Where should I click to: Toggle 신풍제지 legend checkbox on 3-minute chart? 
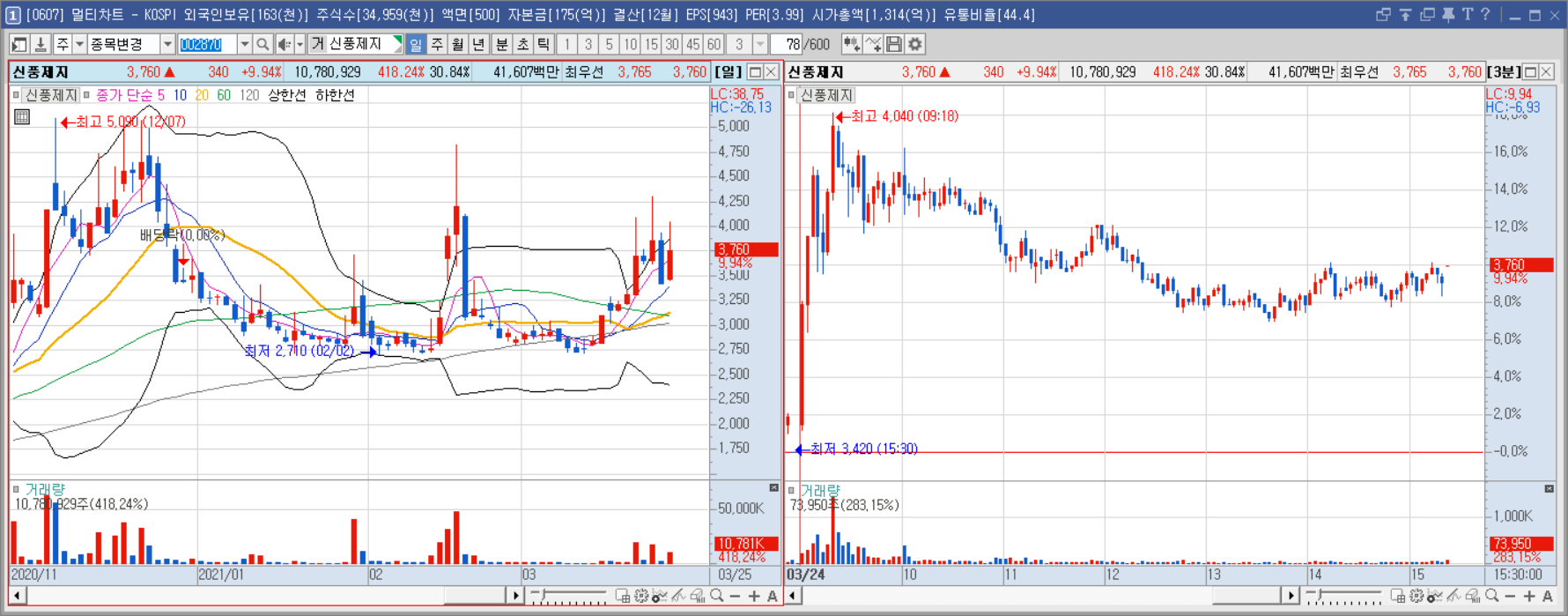point(791,95)
